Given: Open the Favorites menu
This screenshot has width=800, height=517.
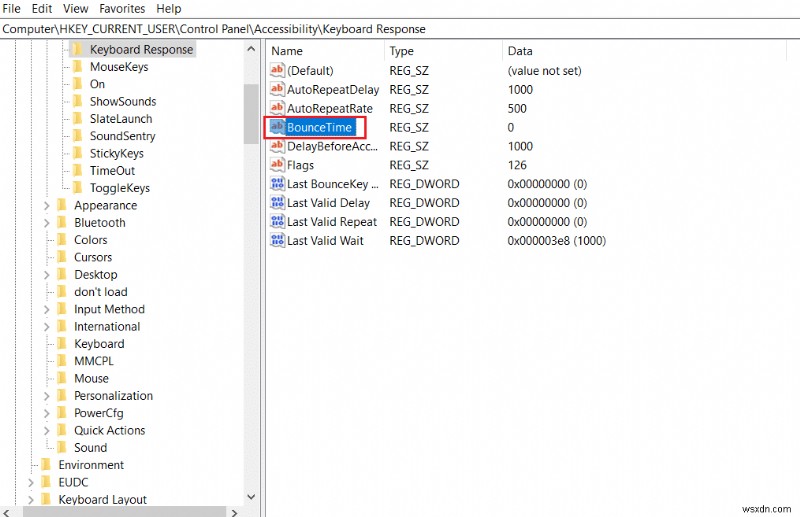Looking at the screenshot, I should (122, 9).
